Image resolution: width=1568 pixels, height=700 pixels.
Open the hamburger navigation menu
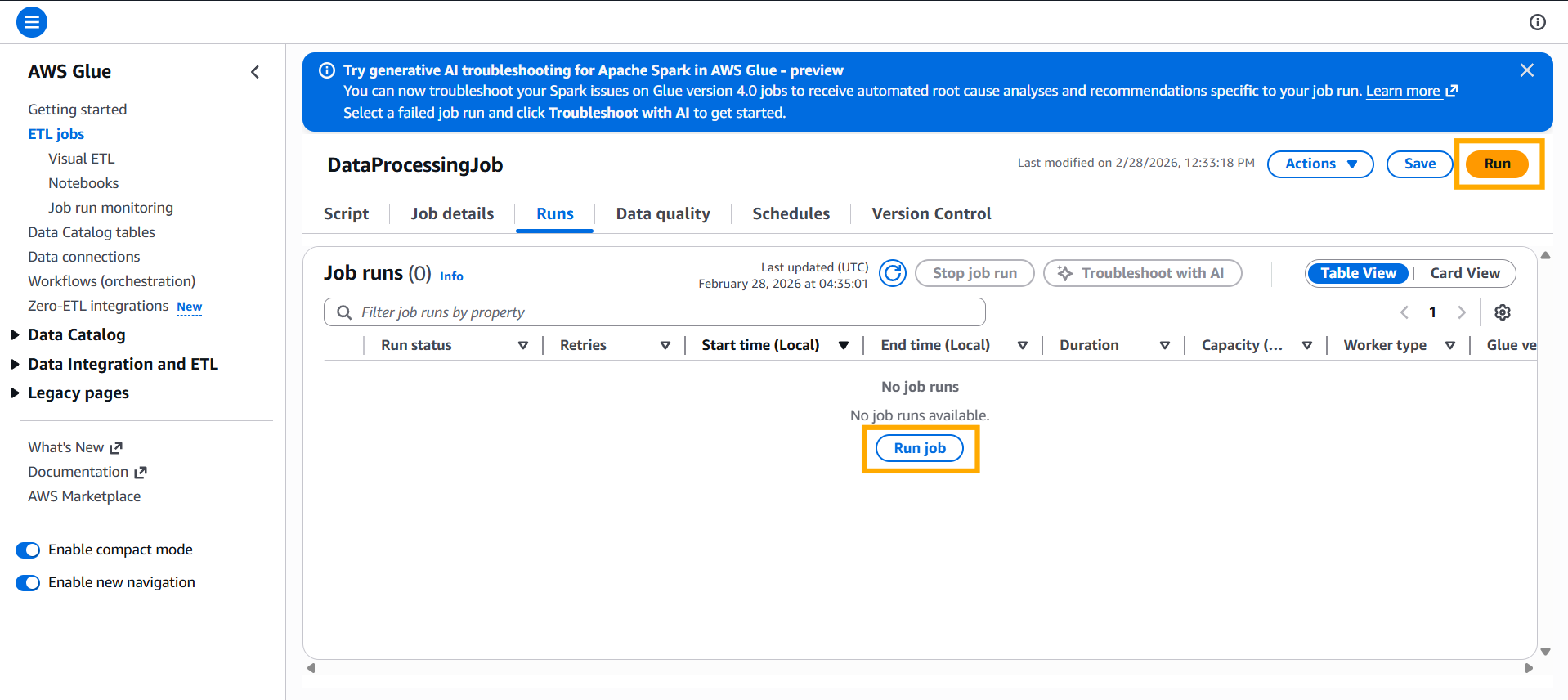pyautogui.click(x=32, y=22)
